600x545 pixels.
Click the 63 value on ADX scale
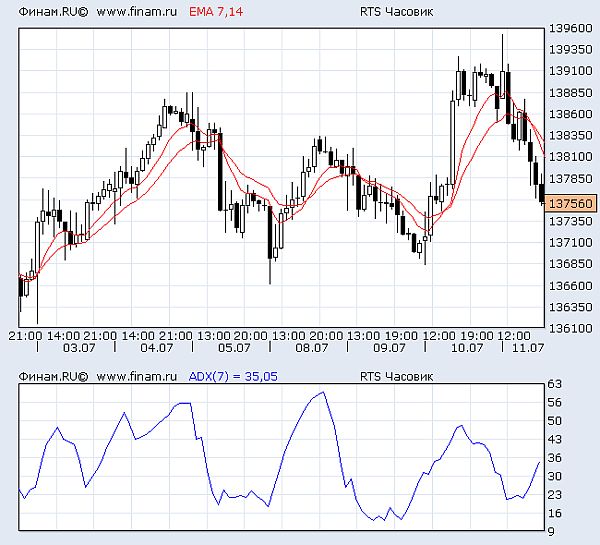coord(554,384)
